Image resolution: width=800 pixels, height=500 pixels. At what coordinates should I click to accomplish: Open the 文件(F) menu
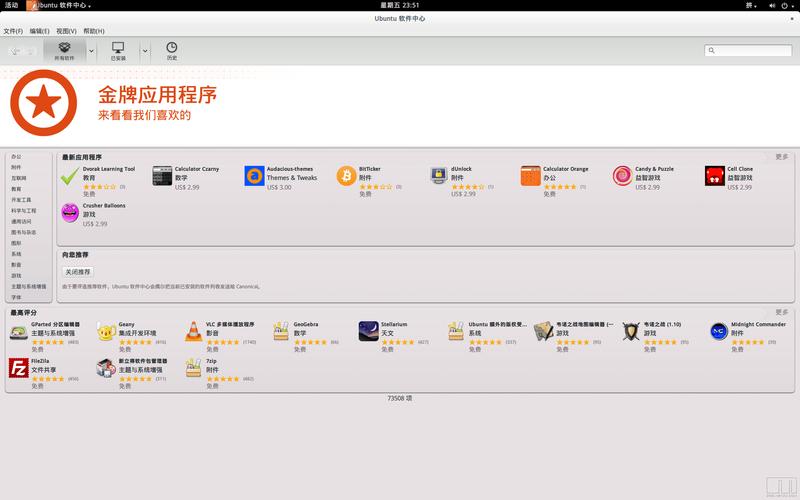pos(13,31)
